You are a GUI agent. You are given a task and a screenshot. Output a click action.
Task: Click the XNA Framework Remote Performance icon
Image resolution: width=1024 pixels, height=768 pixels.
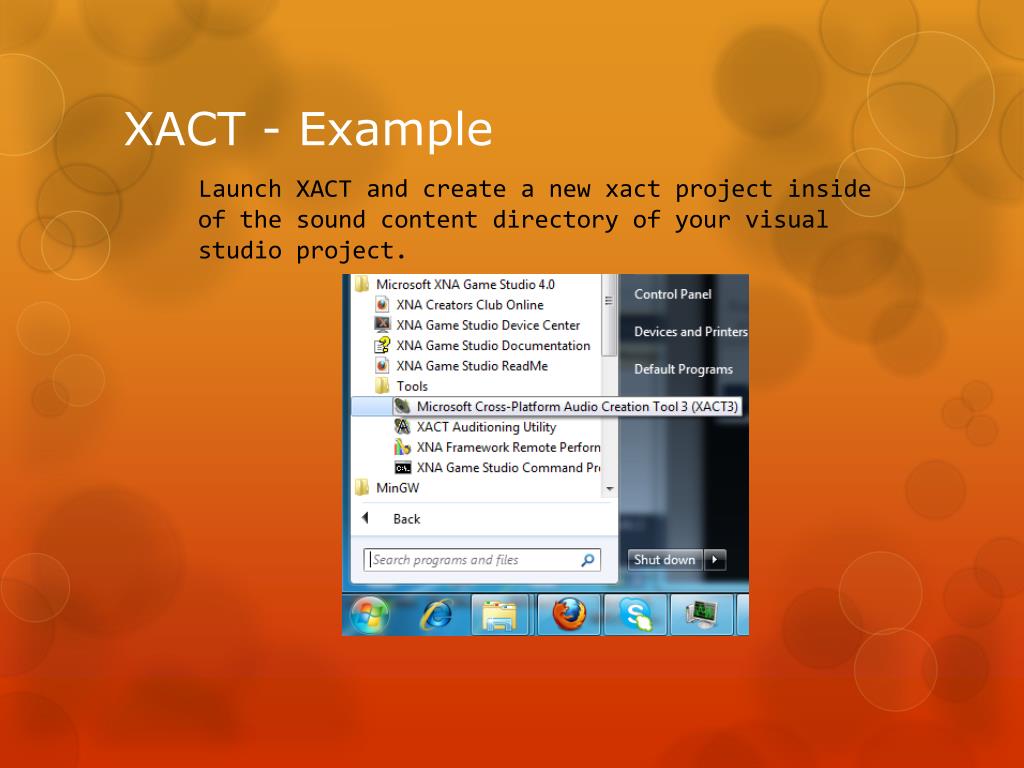[402, 447]
